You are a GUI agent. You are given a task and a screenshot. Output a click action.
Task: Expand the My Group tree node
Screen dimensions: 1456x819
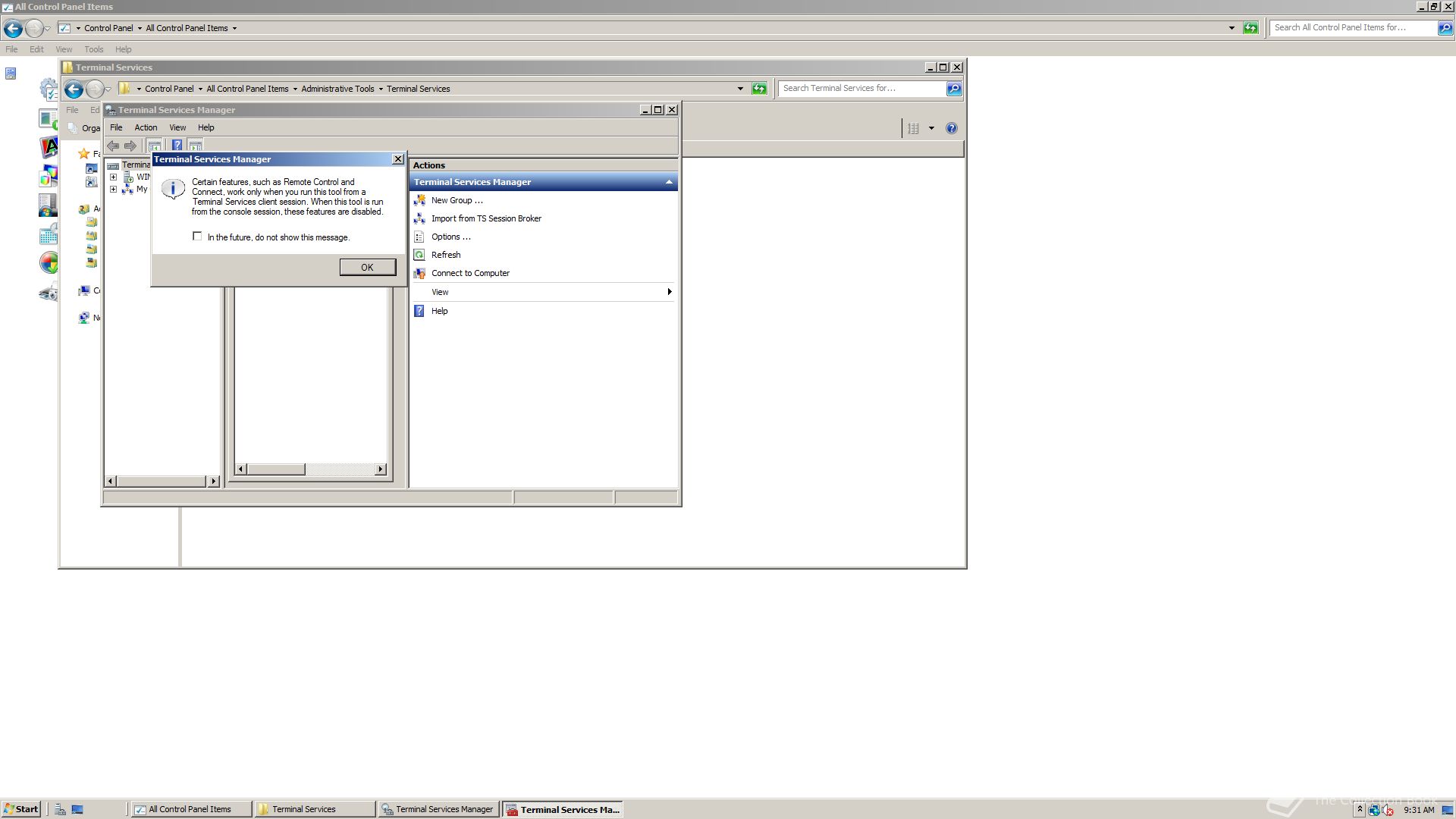pyautogui.click(x=114, y=190)
